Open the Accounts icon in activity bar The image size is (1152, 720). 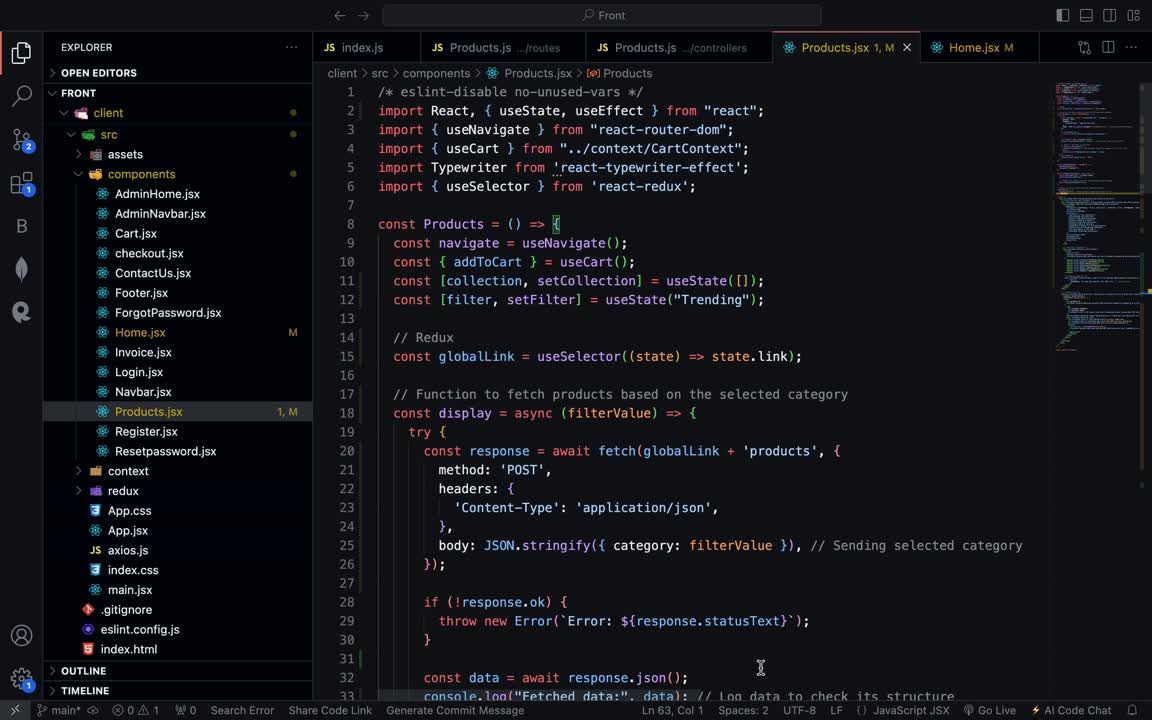pyautogui.click(x=21, y=636)
